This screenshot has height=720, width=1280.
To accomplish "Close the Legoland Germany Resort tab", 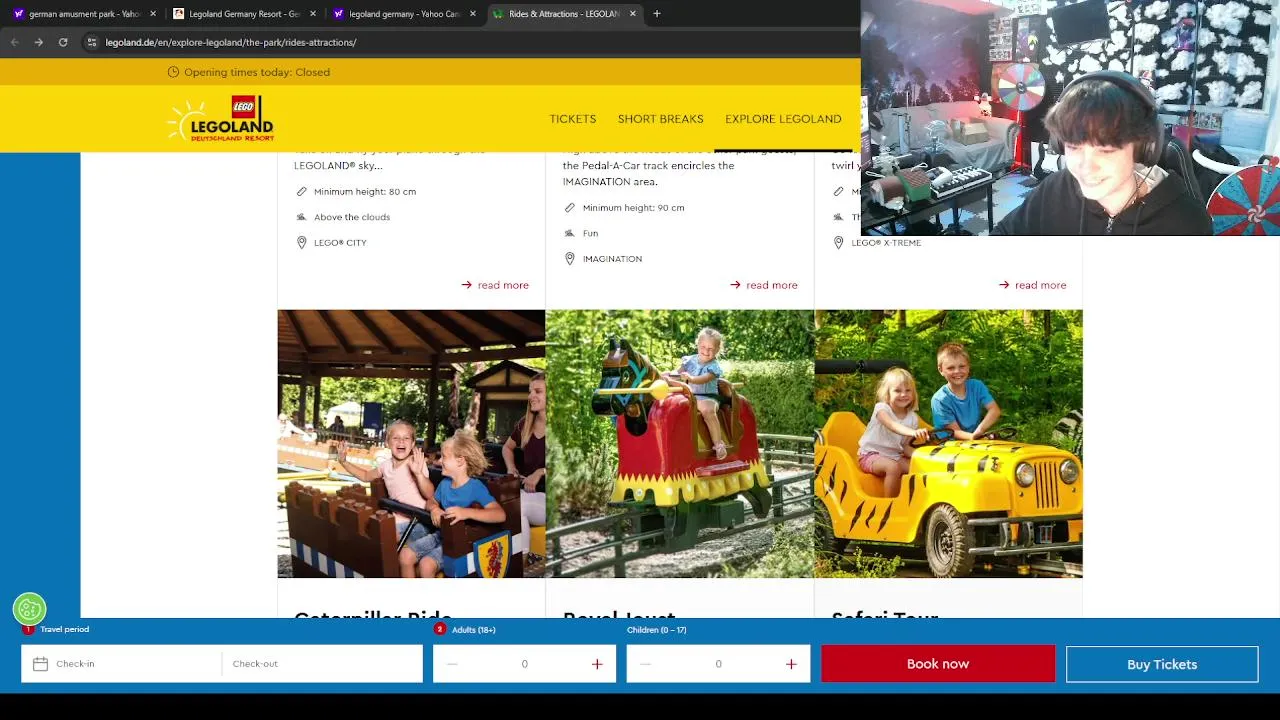I will [313, 14].
